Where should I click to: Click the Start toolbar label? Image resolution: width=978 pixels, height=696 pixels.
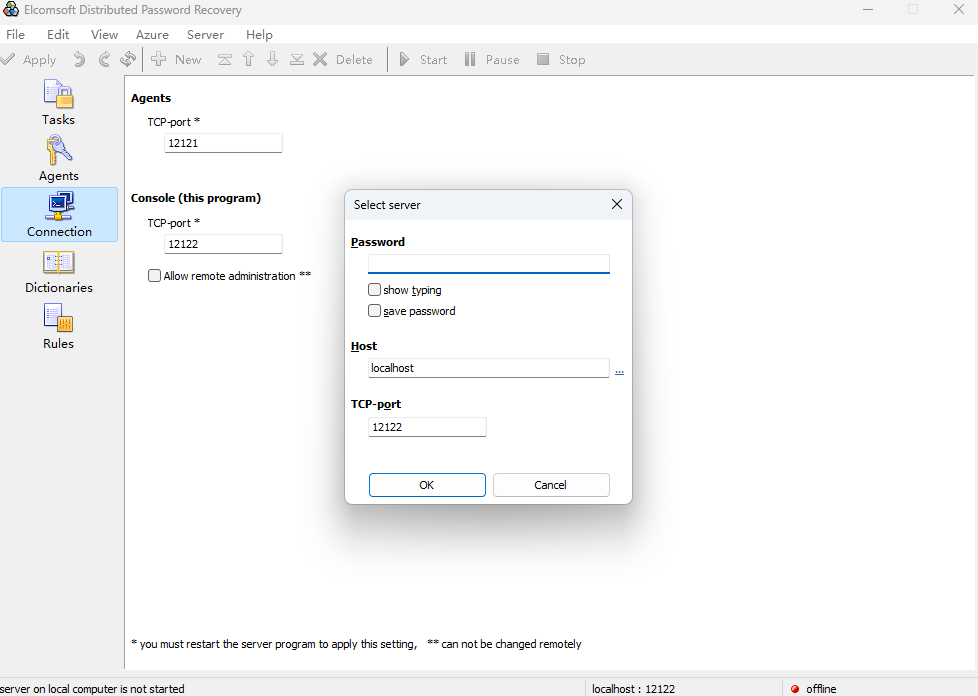(433, 59)
